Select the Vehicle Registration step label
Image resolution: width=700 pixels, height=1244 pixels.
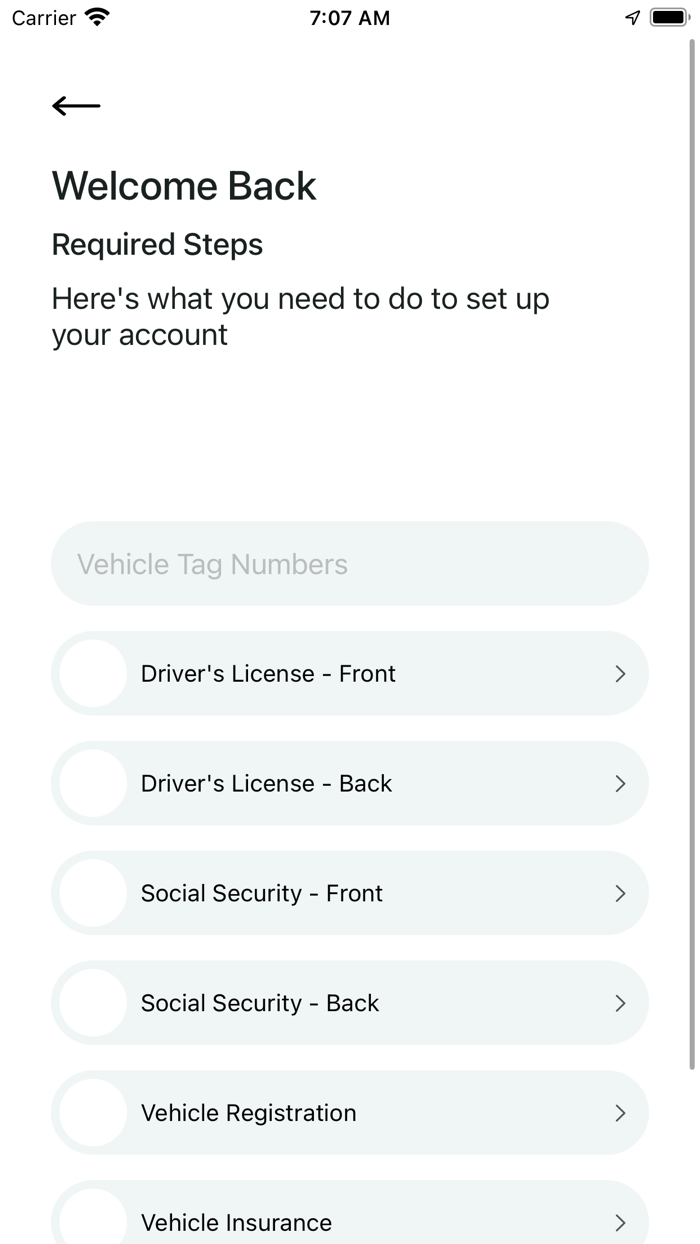click(248, 1114)
